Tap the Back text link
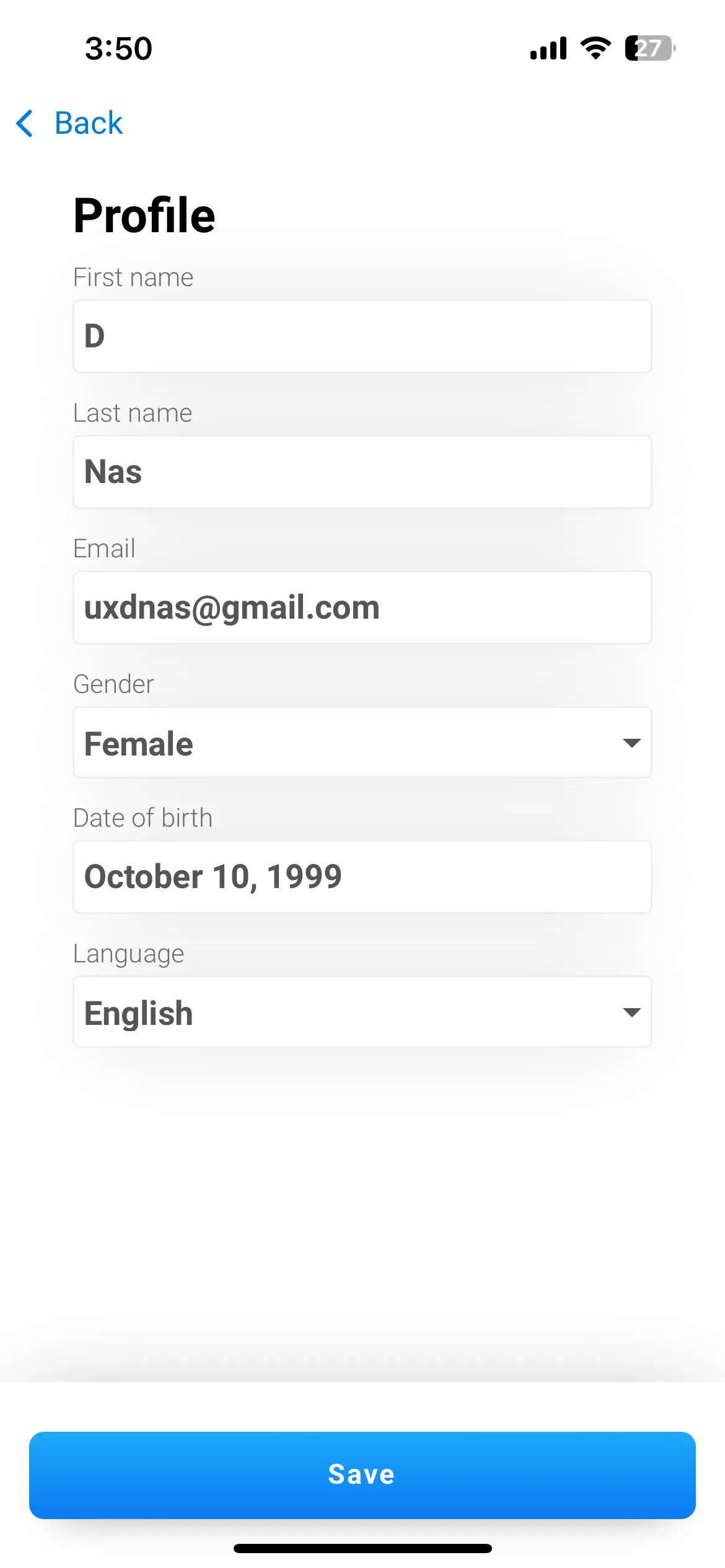 point(89,123)
